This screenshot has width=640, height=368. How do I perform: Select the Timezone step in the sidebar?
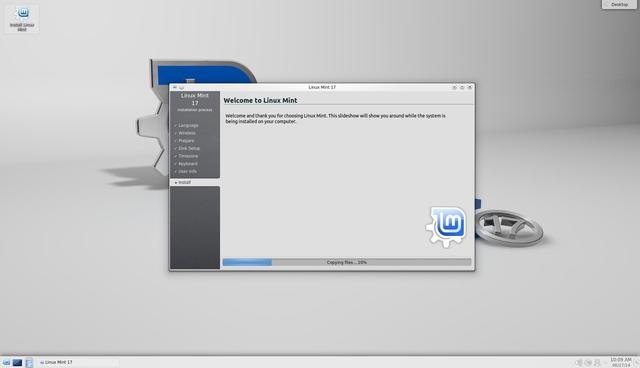coord(188,156)
